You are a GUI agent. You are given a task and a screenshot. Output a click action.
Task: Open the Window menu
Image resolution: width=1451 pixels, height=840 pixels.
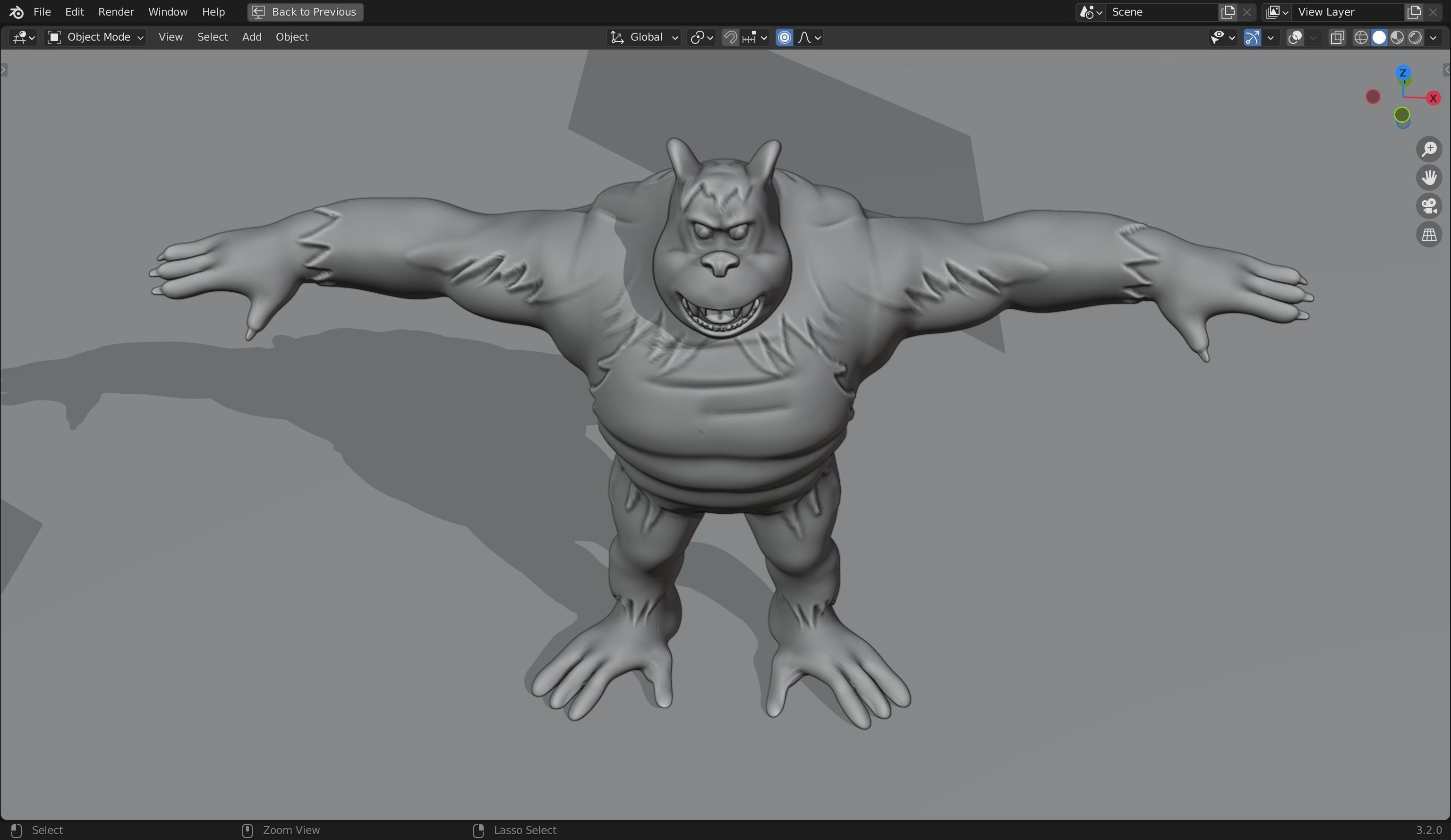pyautogui.click(x=168, y=11)
